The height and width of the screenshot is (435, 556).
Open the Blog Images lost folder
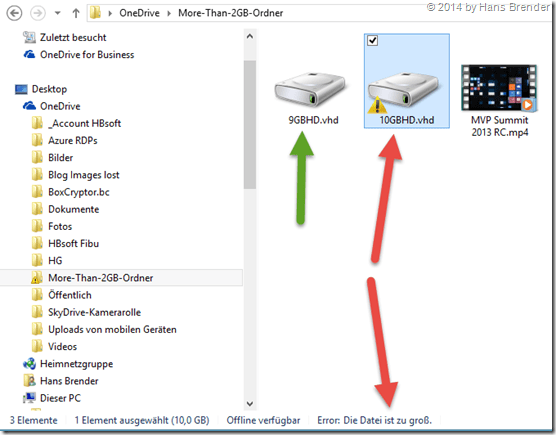click(84, 175)
